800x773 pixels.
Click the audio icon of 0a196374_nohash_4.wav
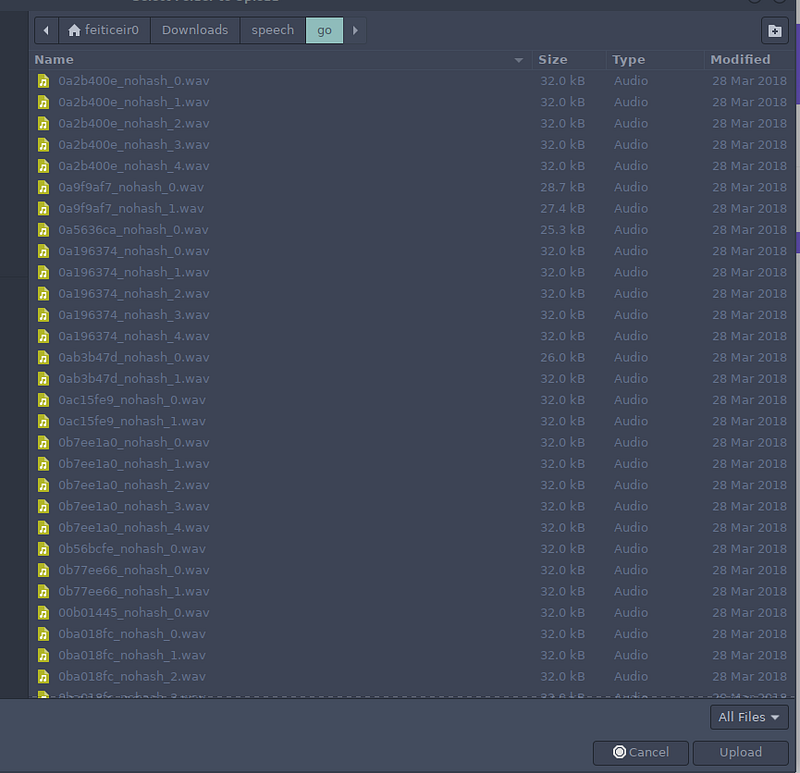pyautogui.click(x=43, y=336)
